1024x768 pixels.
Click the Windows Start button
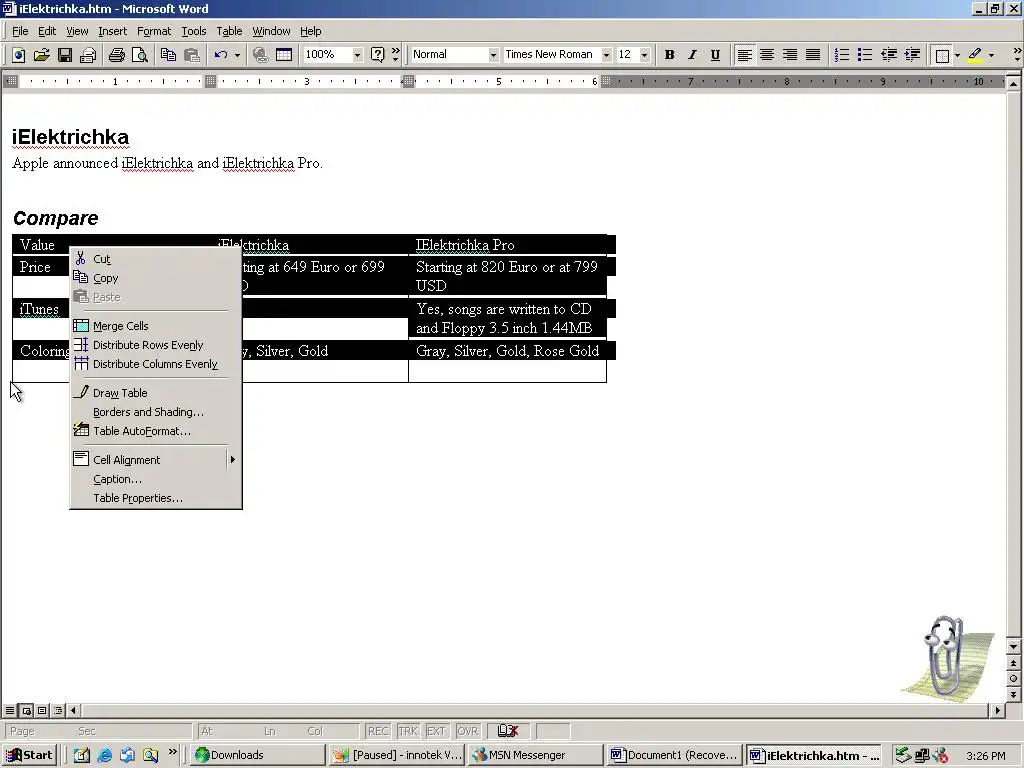30,755
